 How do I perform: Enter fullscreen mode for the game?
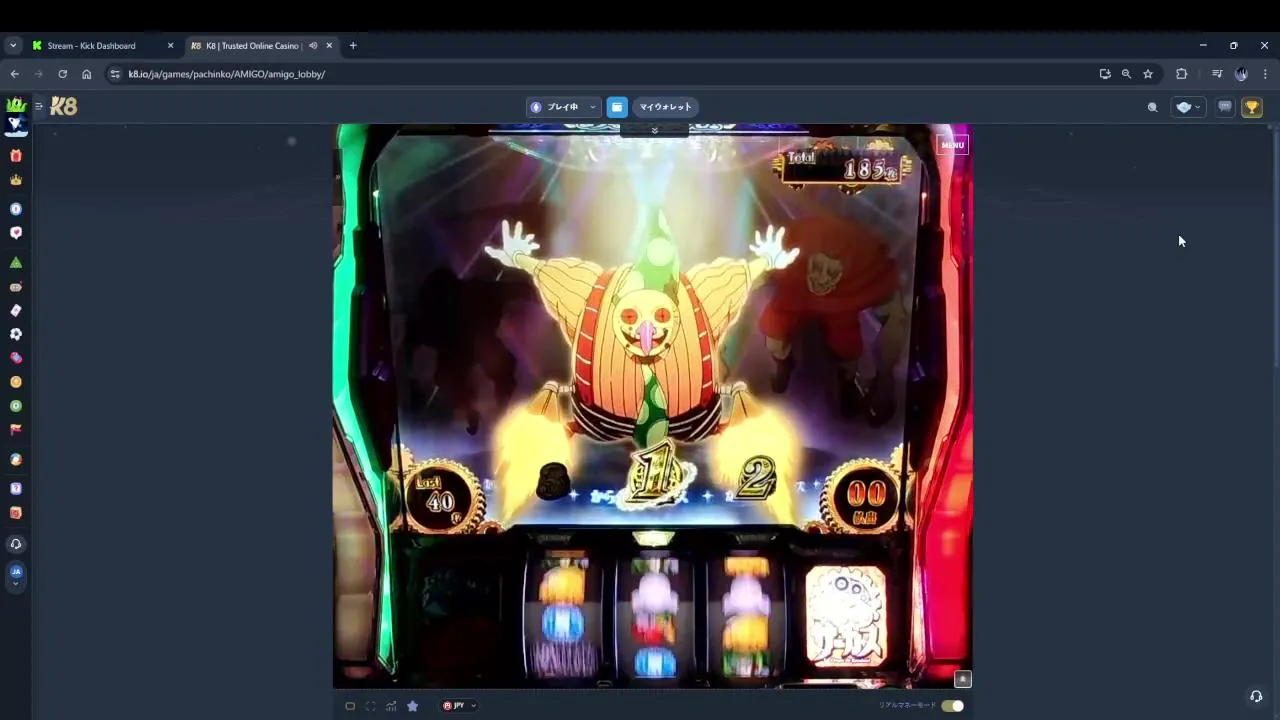370,706
